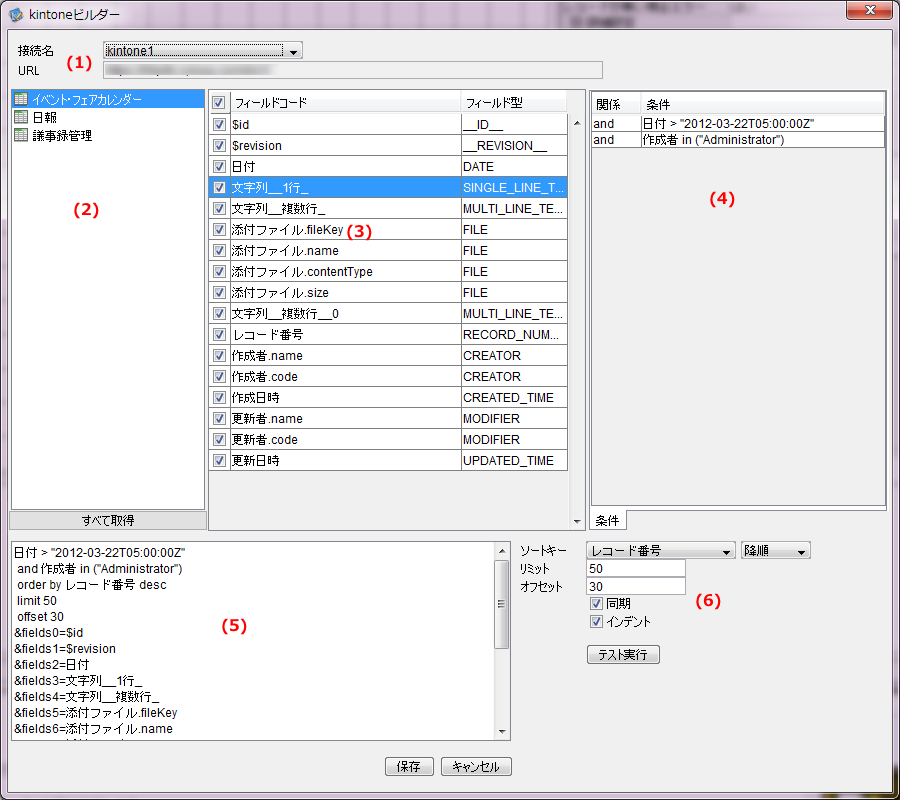Click the イベント・フェアカレンダー app table icon
The image size is (900, 800).
[x=21, y=100]
